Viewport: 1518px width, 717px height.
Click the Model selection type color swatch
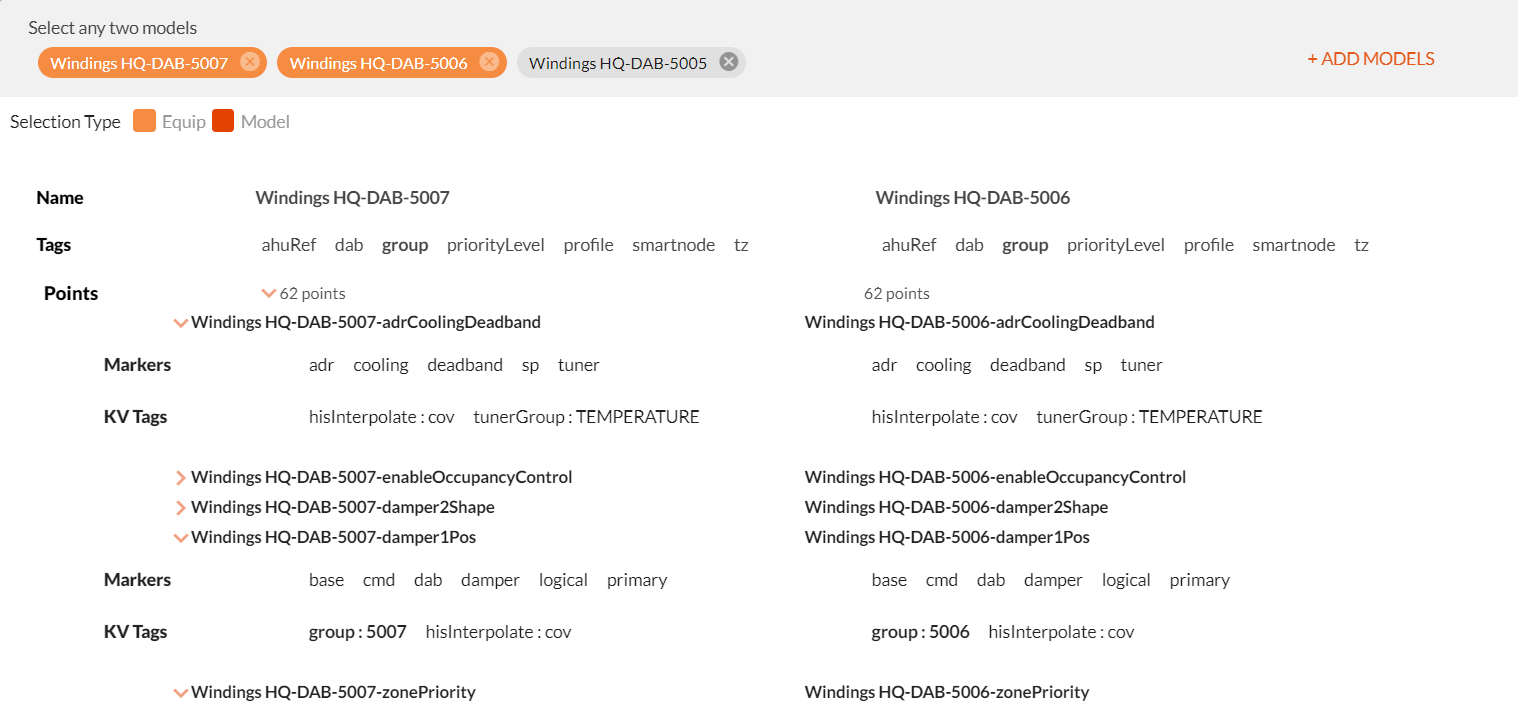224,120
